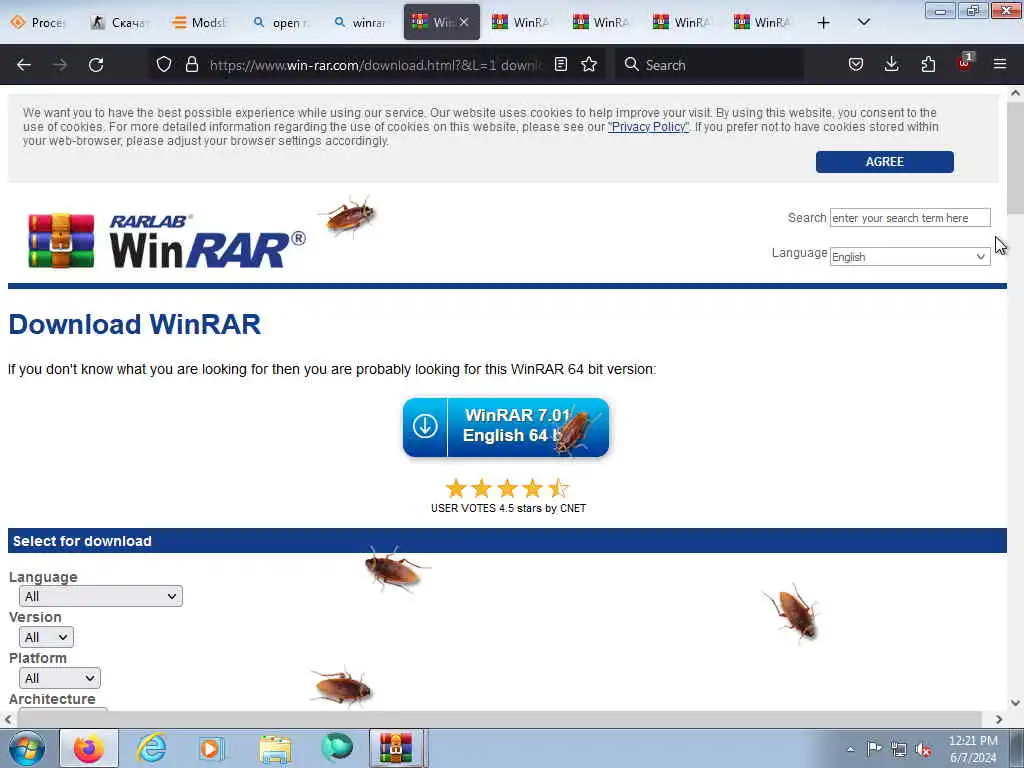The image size is (1024, 768).
Task: Switch to the Скачать tab
Action: (118, 22)
